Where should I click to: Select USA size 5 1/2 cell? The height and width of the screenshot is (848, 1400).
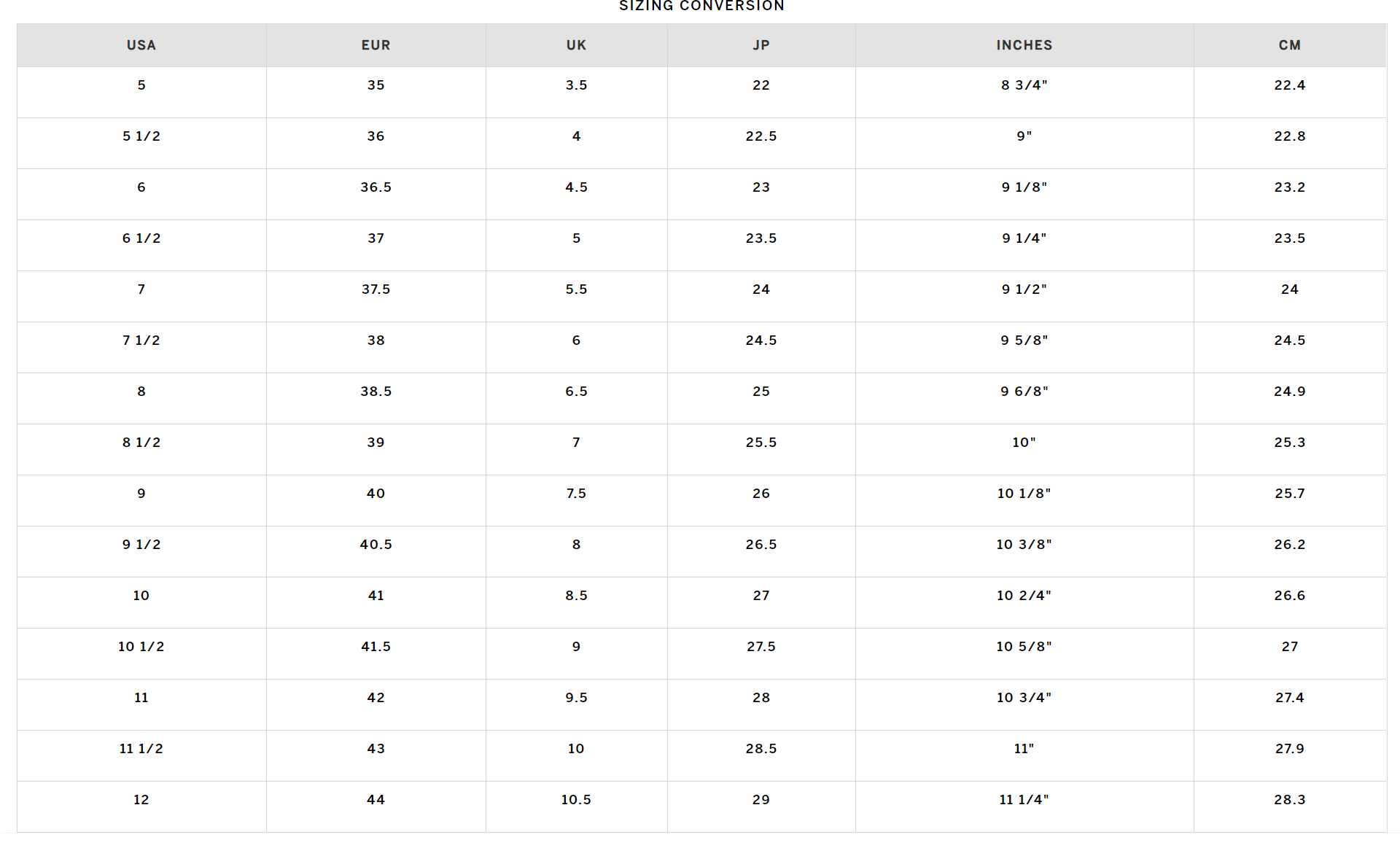141,136
